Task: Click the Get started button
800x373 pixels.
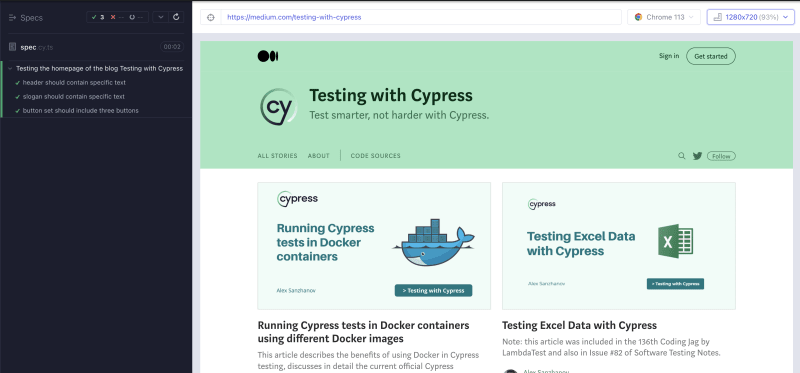Action: click(x=711, y=56)
